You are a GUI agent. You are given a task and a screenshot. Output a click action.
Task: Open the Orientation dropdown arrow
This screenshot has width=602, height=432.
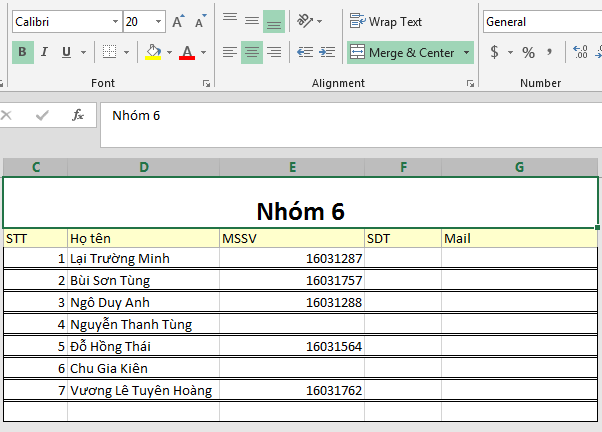click(319, 22)
